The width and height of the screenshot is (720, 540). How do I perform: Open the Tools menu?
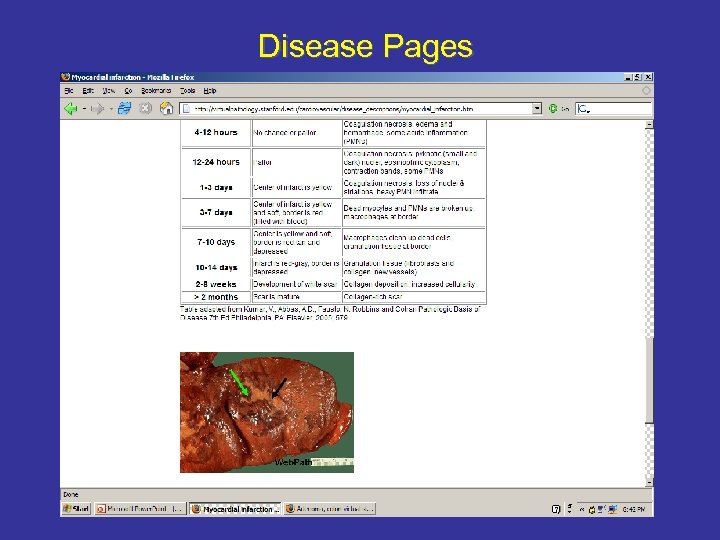[x=187, y=91]
